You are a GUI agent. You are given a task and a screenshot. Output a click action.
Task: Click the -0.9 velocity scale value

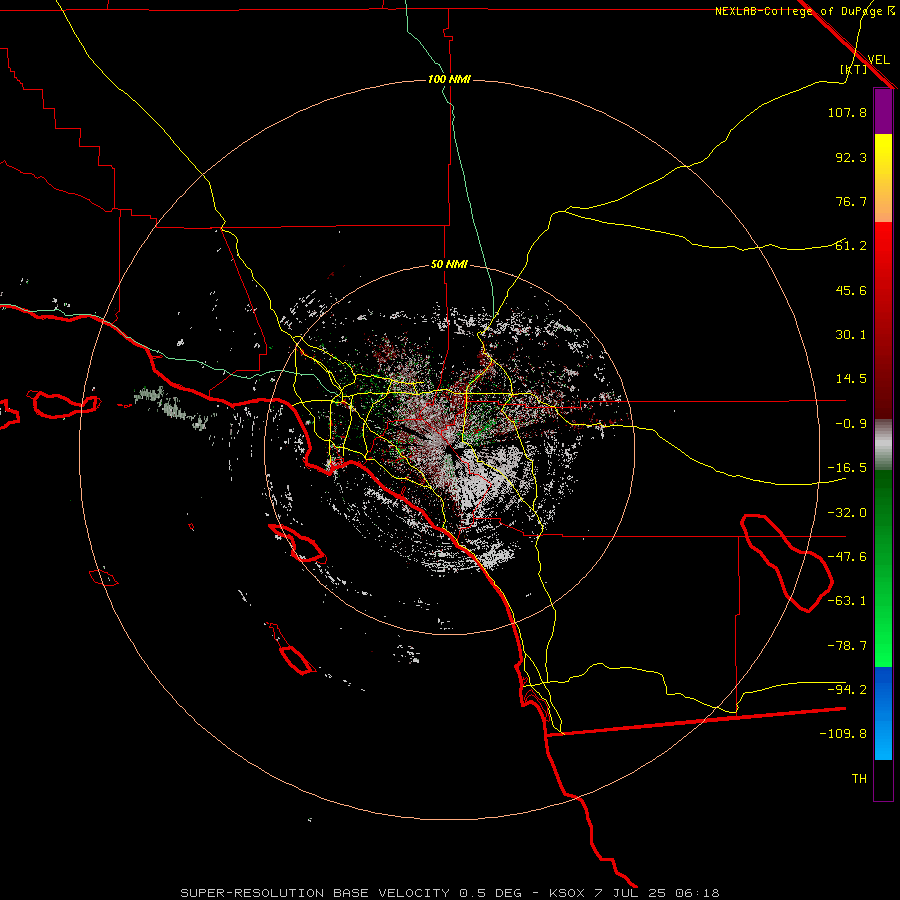pyautogui.click(x=851, y=424)
